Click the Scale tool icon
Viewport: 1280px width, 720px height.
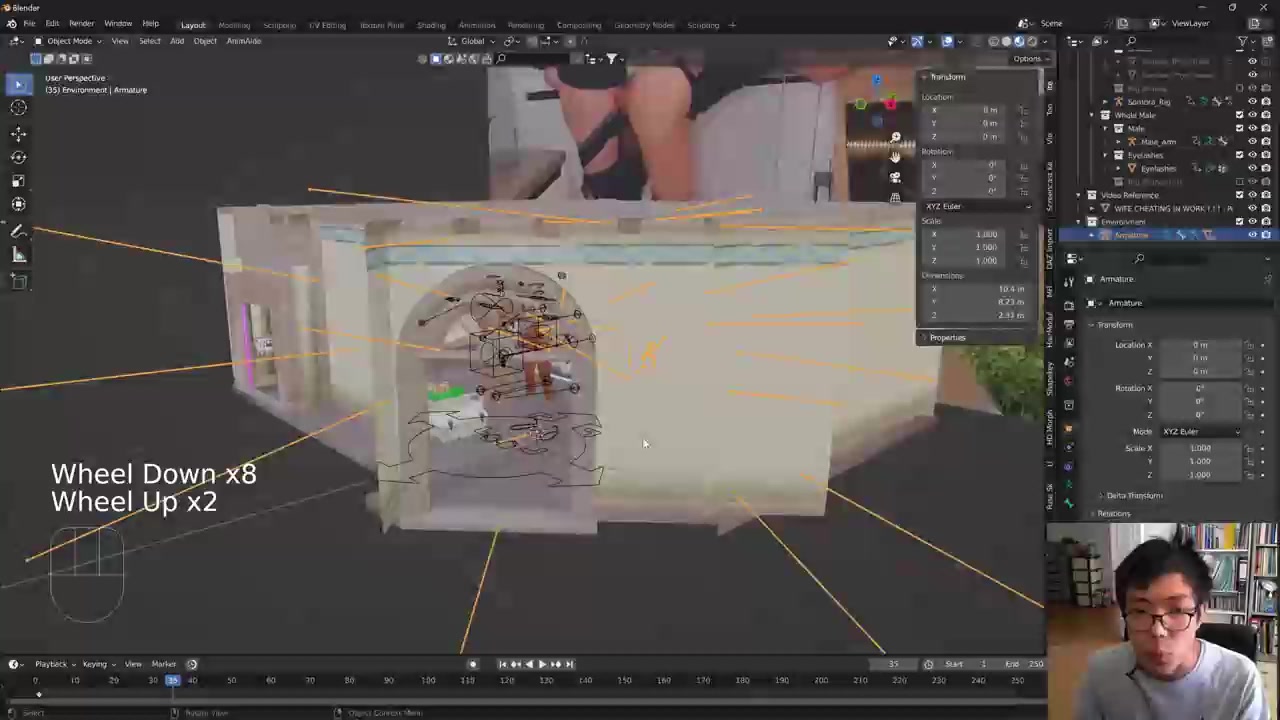tap(18, 181)
